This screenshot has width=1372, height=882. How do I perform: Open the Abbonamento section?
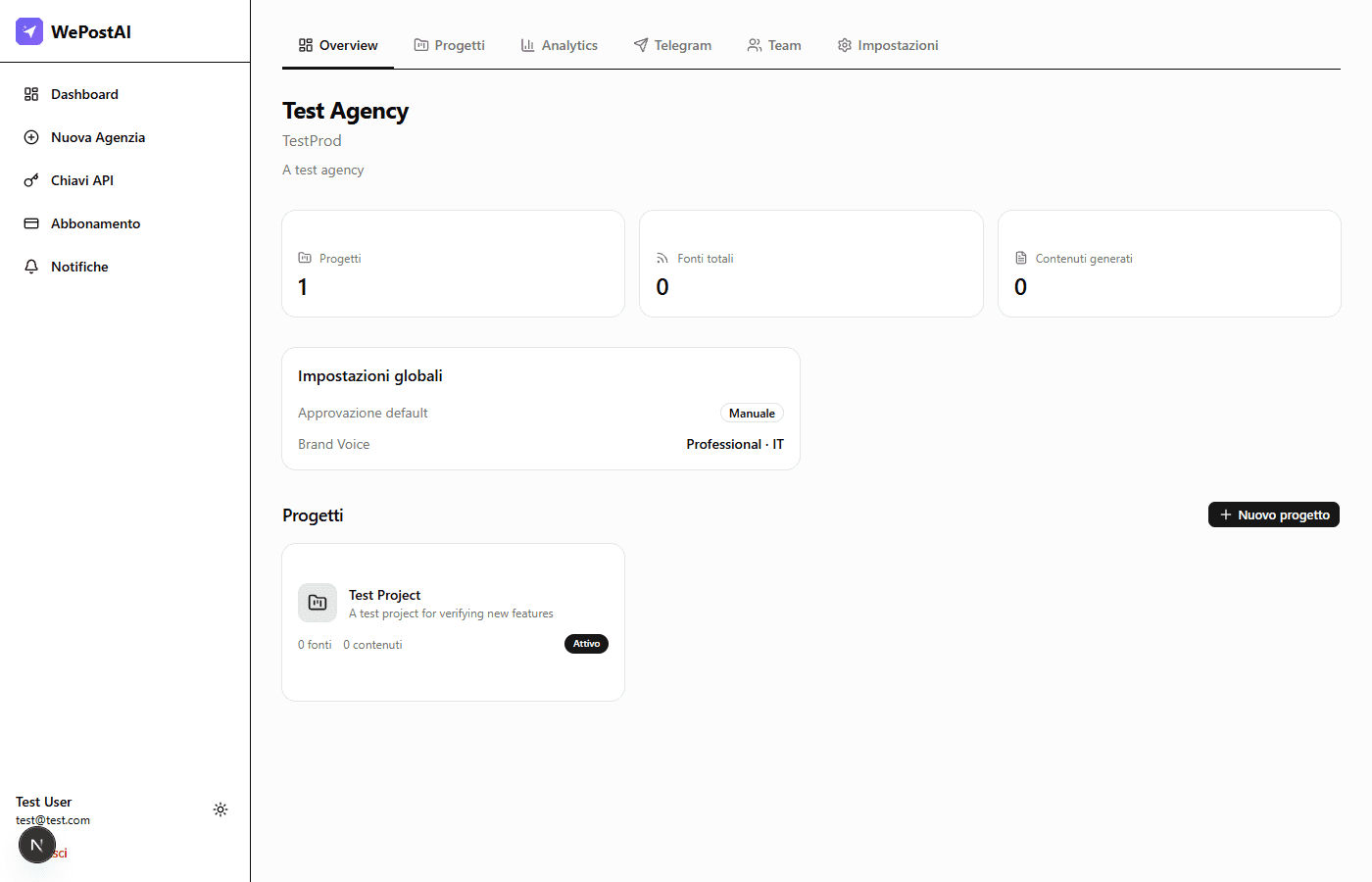click(95, 223)
